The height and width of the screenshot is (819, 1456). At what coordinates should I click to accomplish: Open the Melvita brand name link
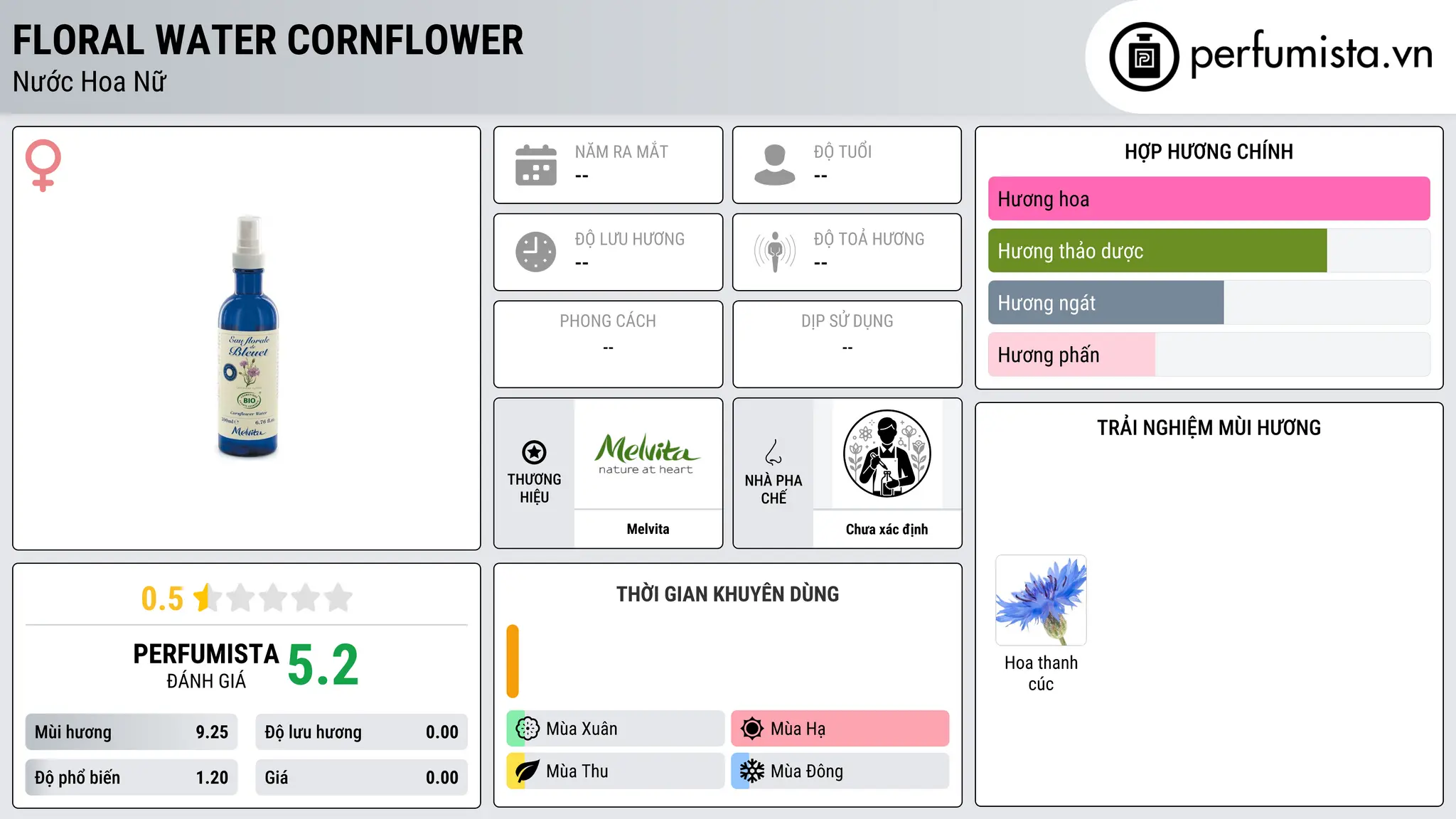[x=648, y=529]
